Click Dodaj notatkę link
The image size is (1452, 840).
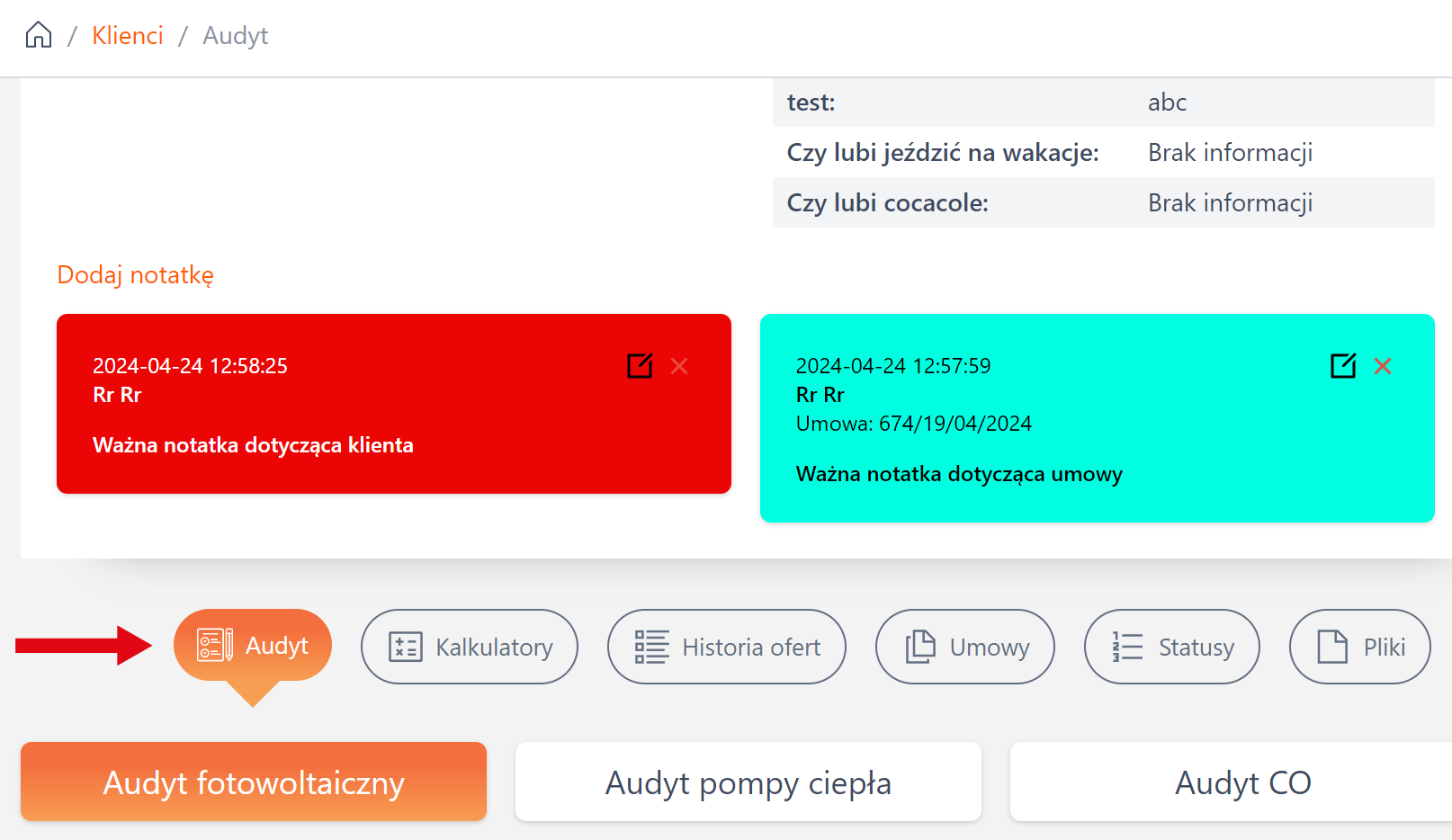tap(135, 275)
